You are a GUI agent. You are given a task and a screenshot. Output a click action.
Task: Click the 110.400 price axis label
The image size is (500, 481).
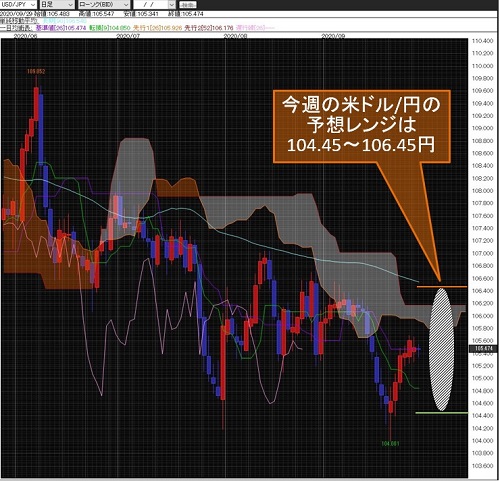tap(482, 41)
